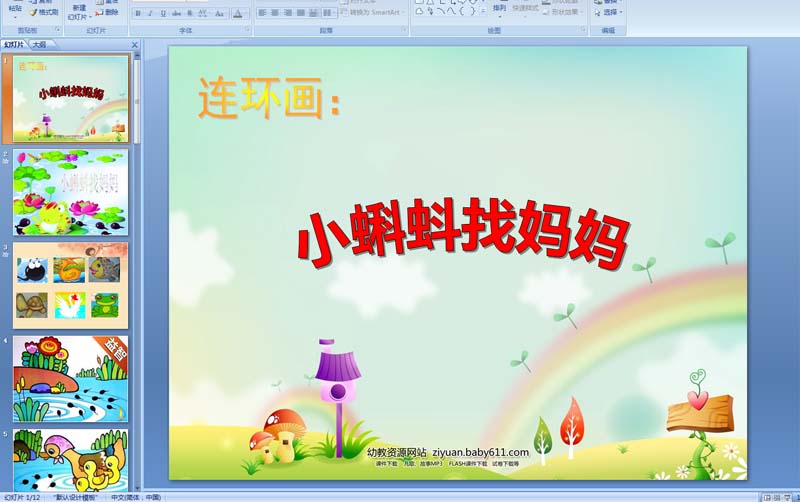The image size is (800, 502).
Task: Toggle Italic formatting in the font group
Action: pyautogui.click(x=151, y=13)
